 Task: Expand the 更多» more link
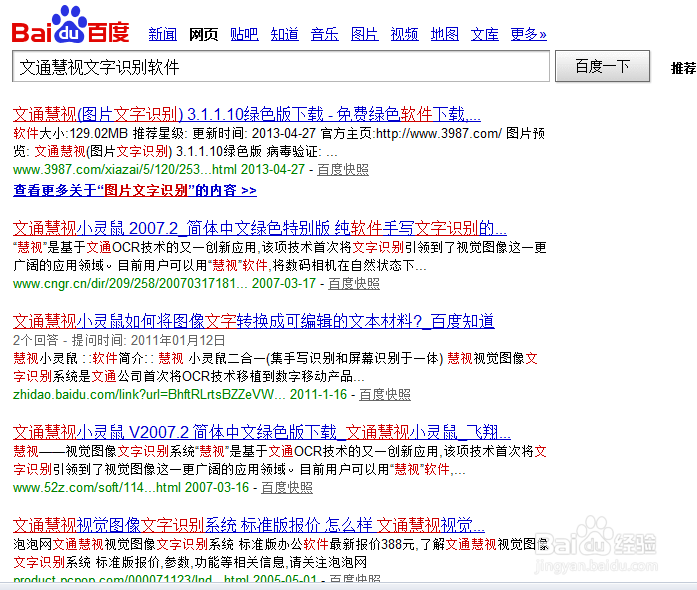tap(529, 34)
